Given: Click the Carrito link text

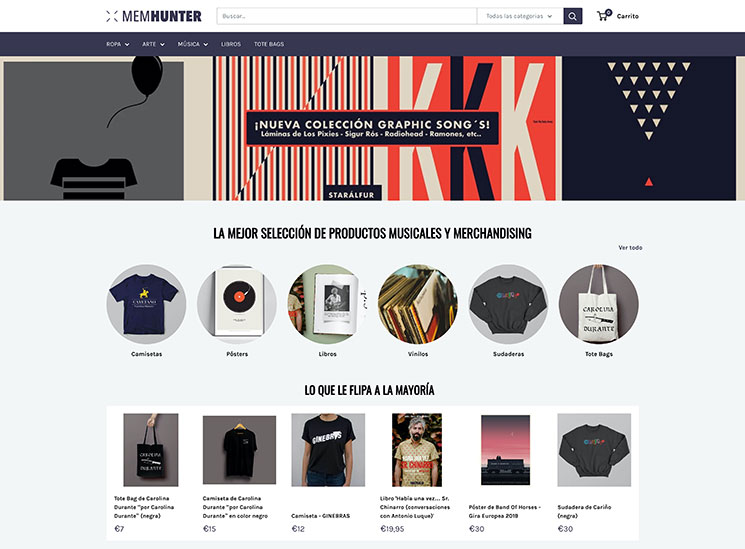Looking at the screenshot, I should pos(628,16).
